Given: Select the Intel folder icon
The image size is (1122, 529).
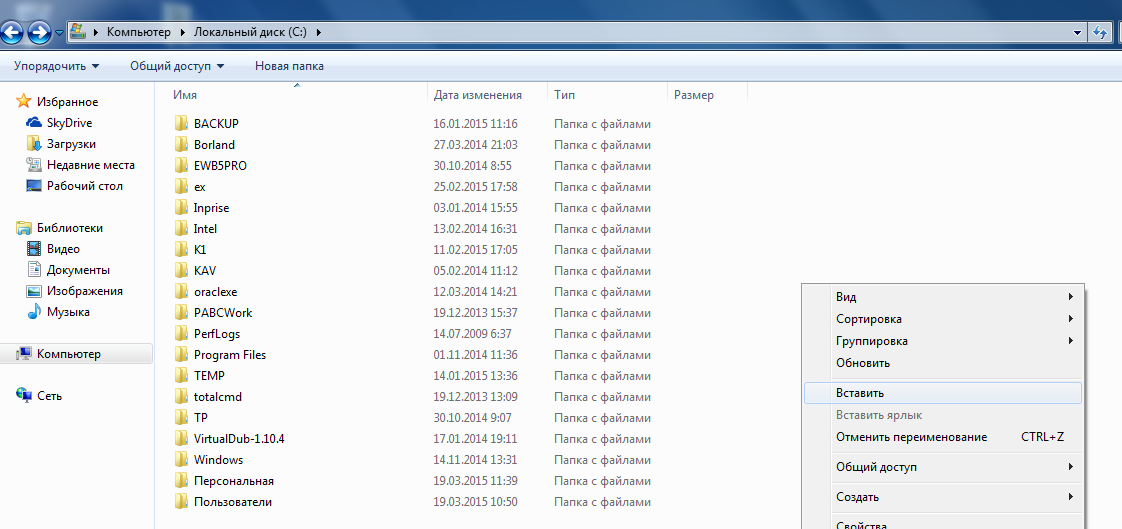Looking at the screenshot, I should click(x=181, y=228).
